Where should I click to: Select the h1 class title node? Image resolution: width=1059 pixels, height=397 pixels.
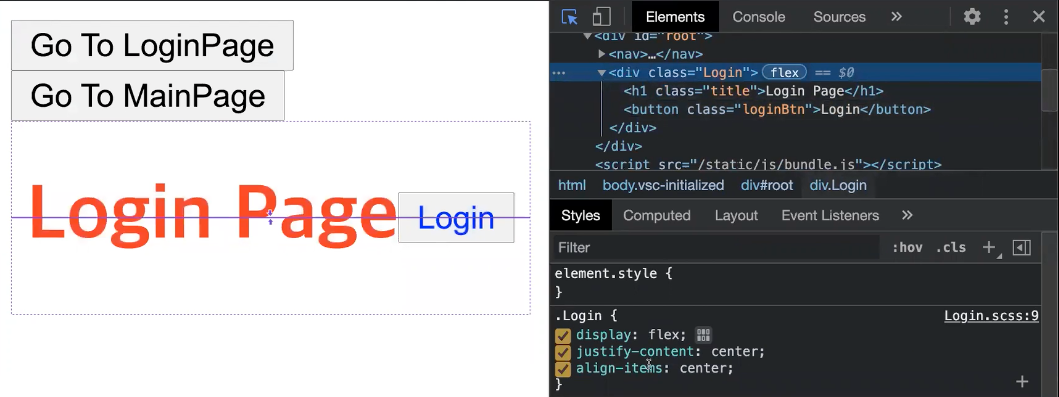753,90
